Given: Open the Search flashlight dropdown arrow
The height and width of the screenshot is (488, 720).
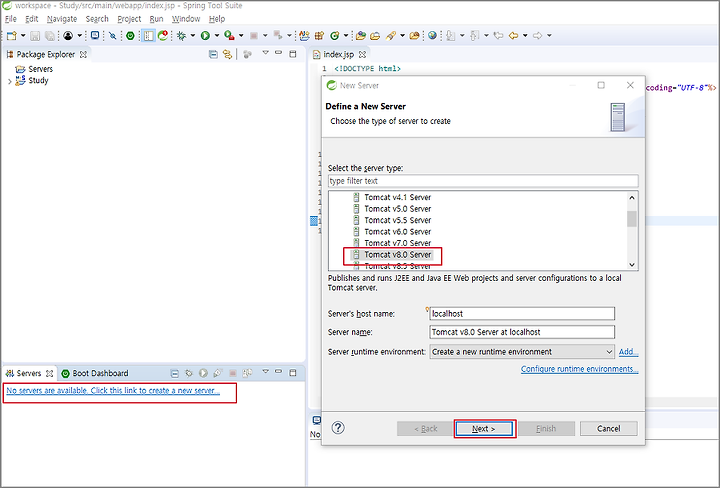Looking at the screenshot, I should point(402,35).
